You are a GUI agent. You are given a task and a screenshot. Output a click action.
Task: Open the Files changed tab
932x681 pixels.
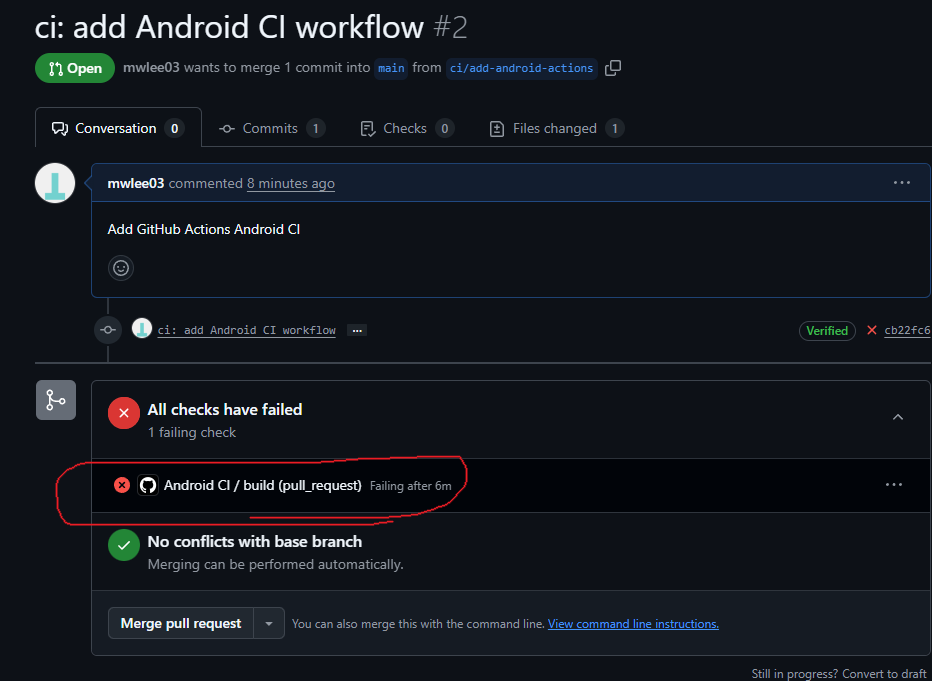[x=556, y=128]
